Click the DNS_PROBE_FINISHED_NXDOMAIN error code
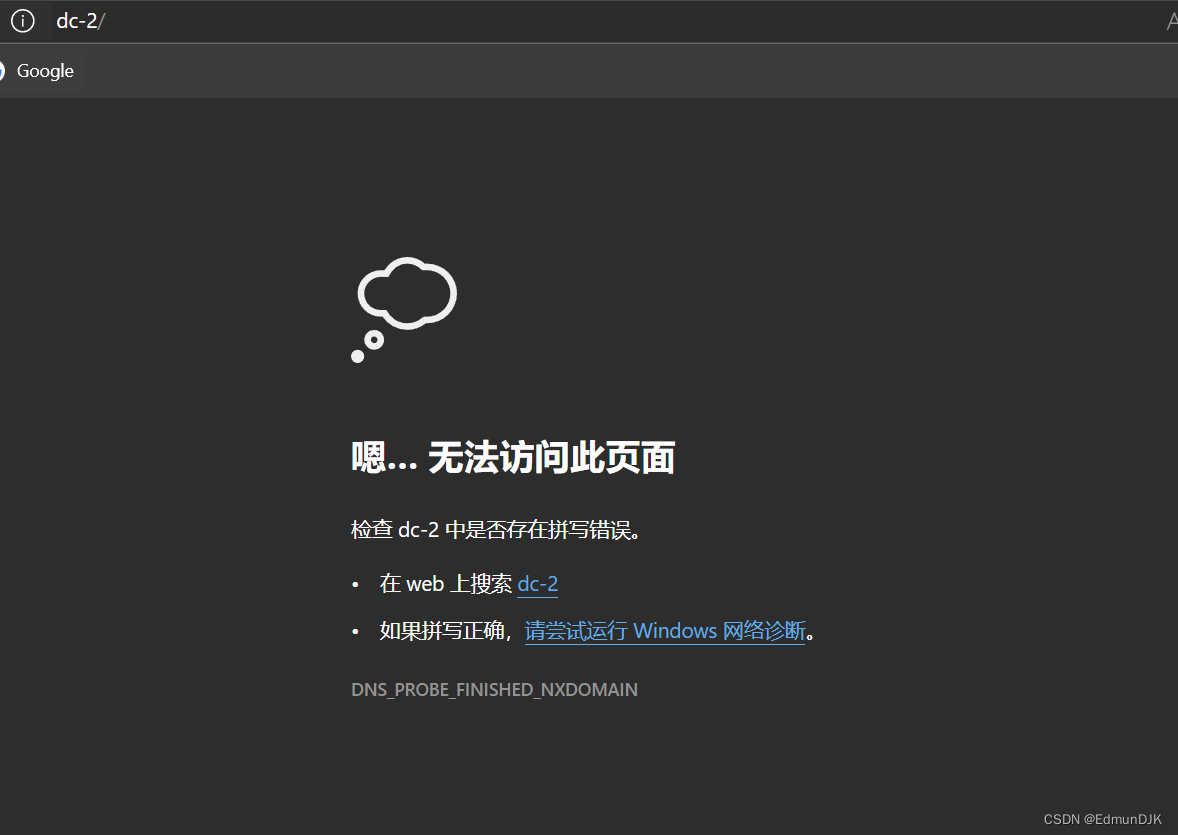The image size is (1178, 835). coord(494,689)
